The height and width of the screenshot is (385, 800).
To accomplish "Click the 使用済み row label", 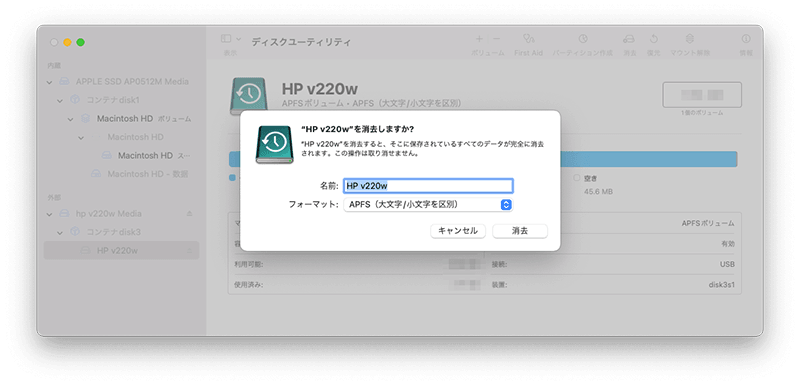I will (x=248, y=285).
